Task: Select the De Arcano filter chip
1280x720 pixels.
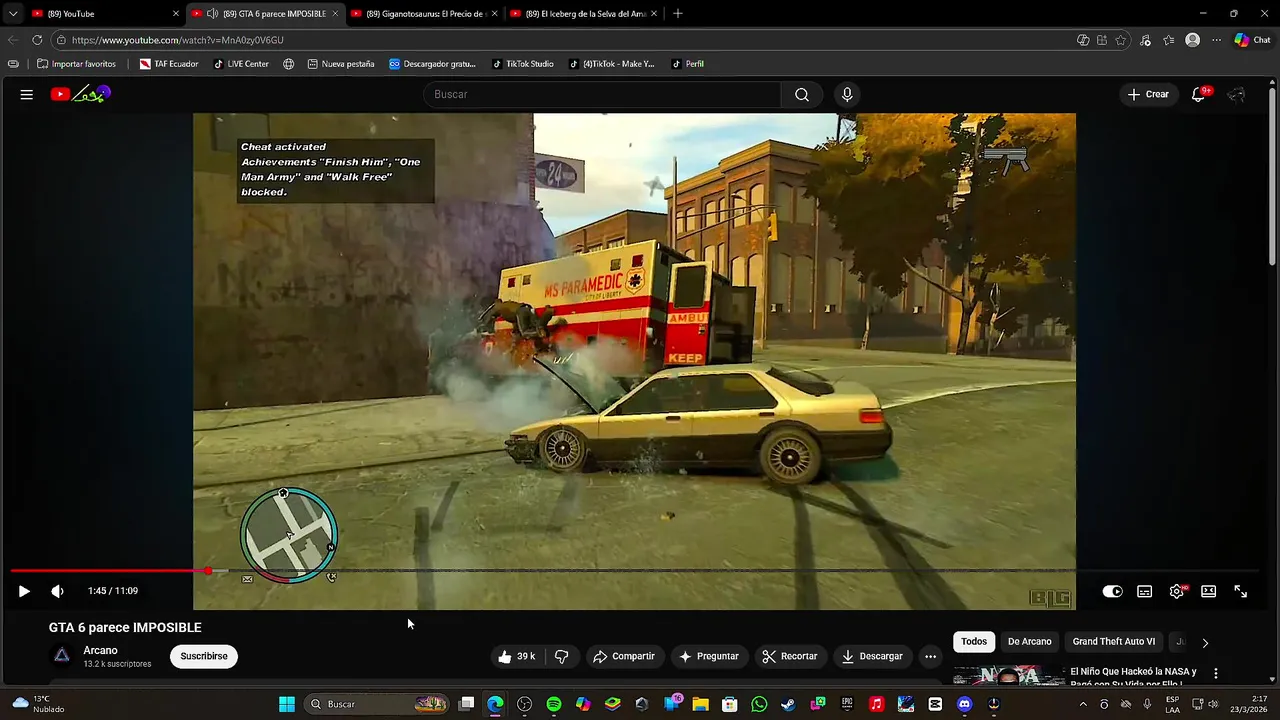Action: pyautogui.click(x=1030, y=642)
